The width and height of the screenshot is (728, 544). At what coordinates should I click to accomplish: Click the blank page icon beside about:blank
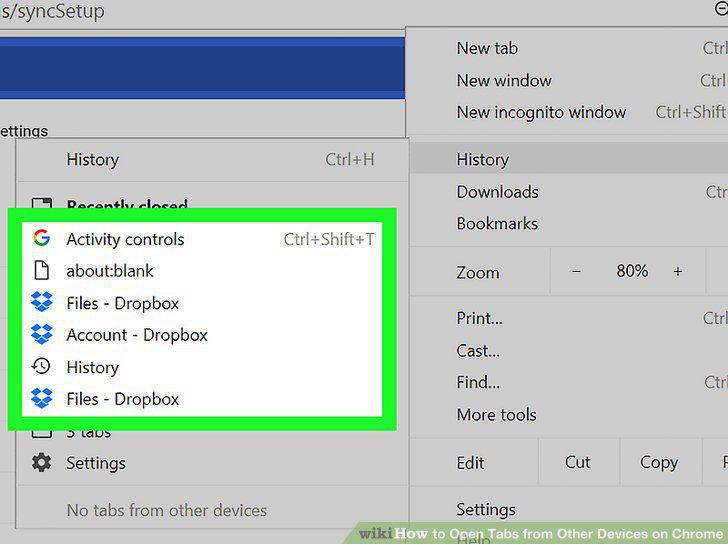pos(42,270)
